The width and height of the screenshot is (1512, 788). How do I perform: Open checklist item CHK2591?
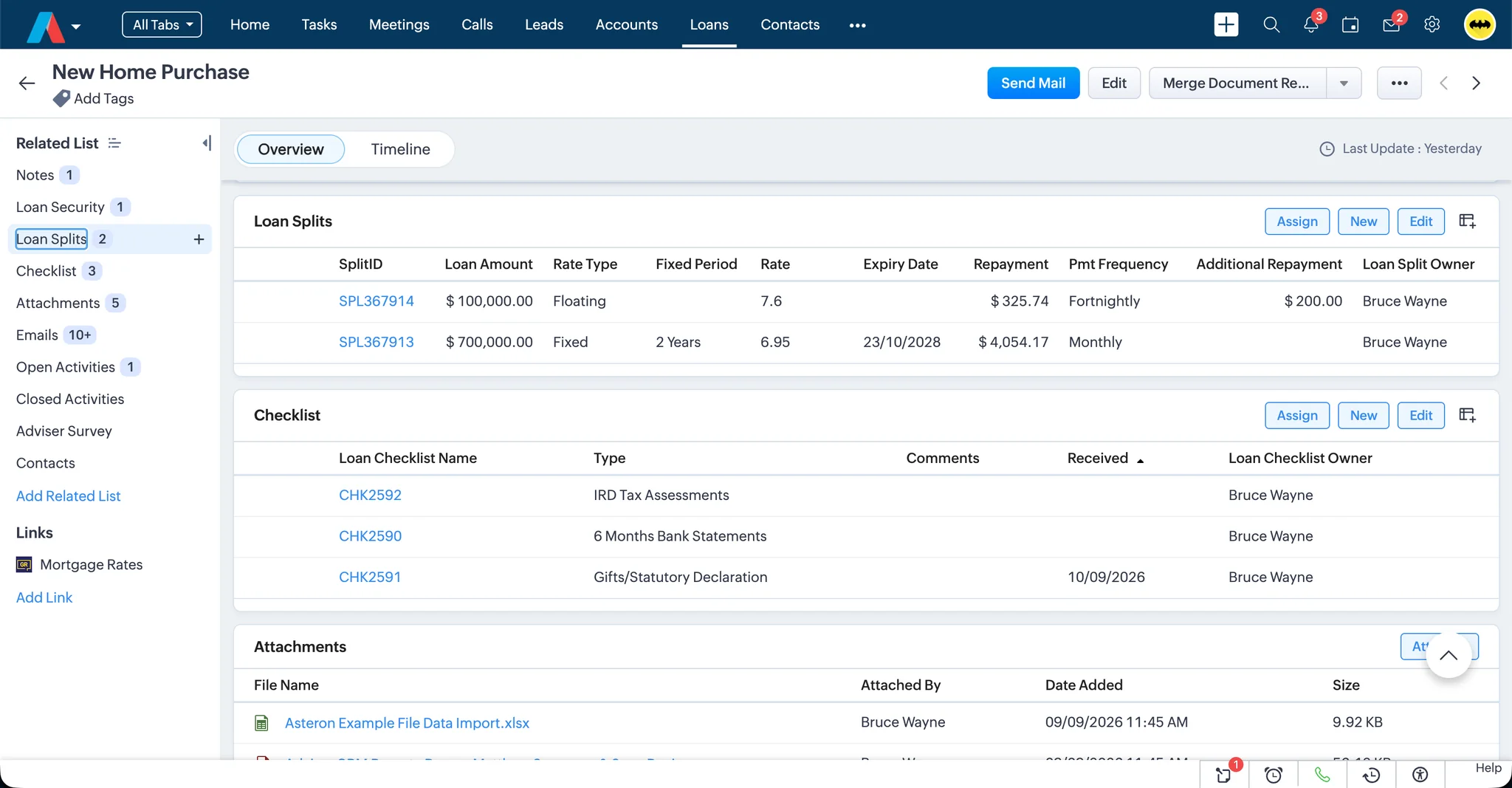click(369, 578)
